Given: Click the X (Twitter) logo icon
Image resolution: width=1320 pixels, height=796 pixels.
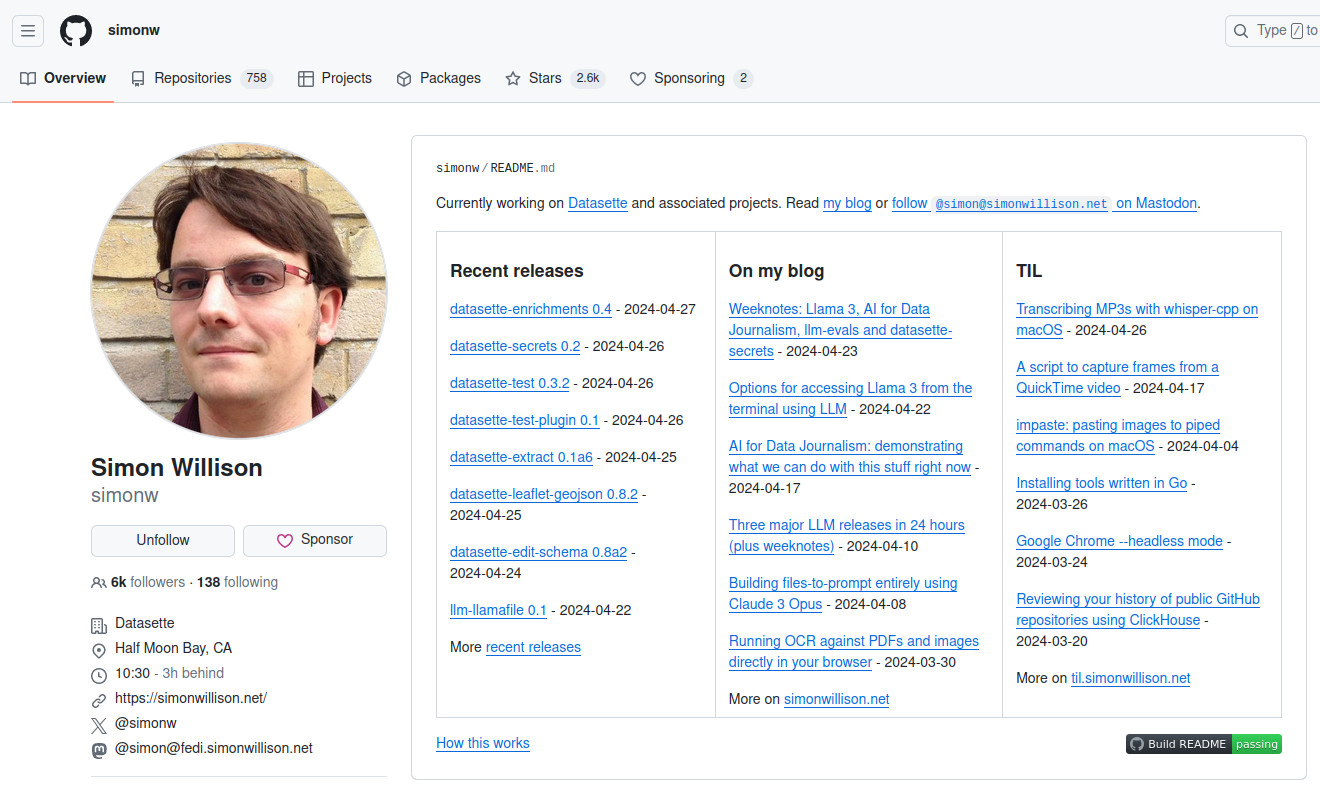Looking at the screenshot, I should click(x=99, y=725).
